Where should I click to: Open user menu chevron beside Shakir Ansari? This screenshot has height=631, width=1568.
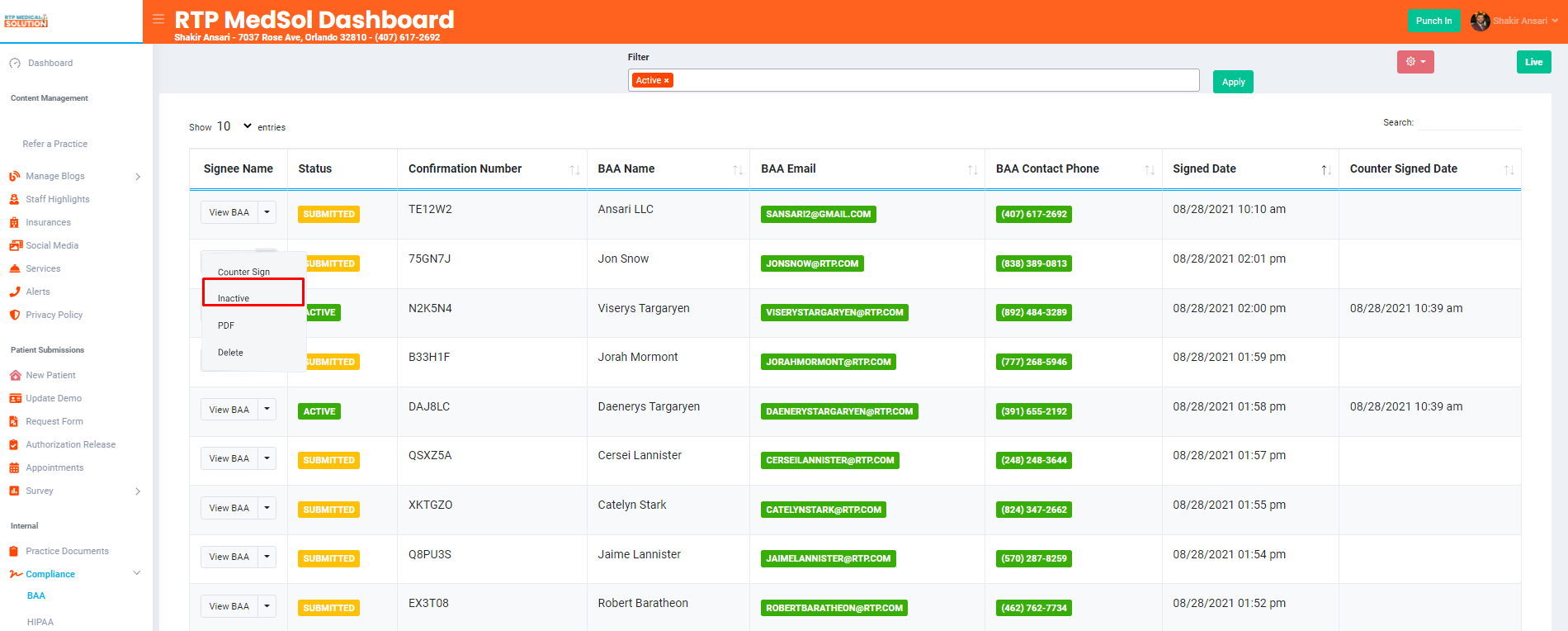[x=1555, y=21]
